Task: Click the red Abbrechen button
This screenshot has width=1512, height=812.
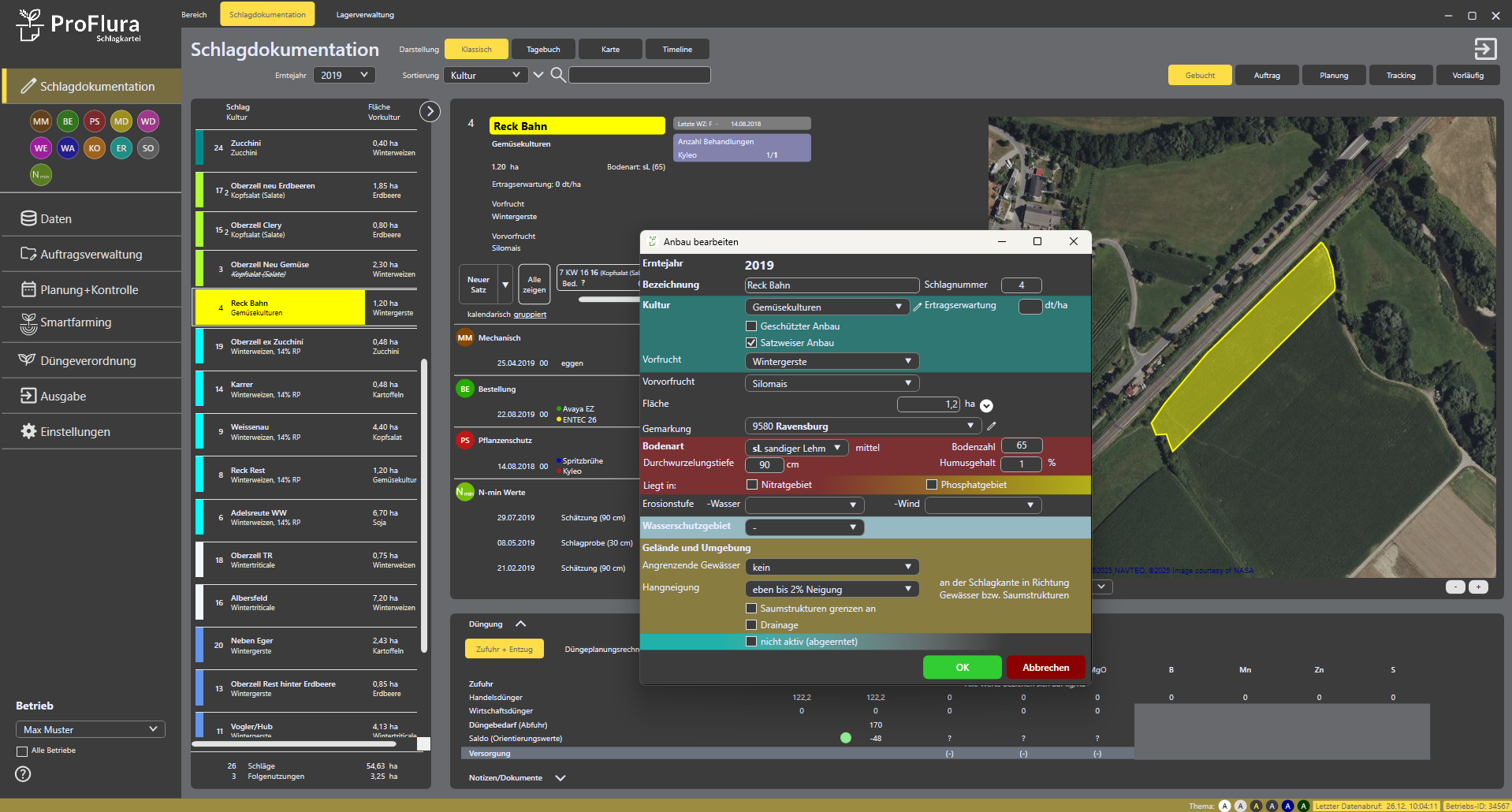Action: 1045,667
